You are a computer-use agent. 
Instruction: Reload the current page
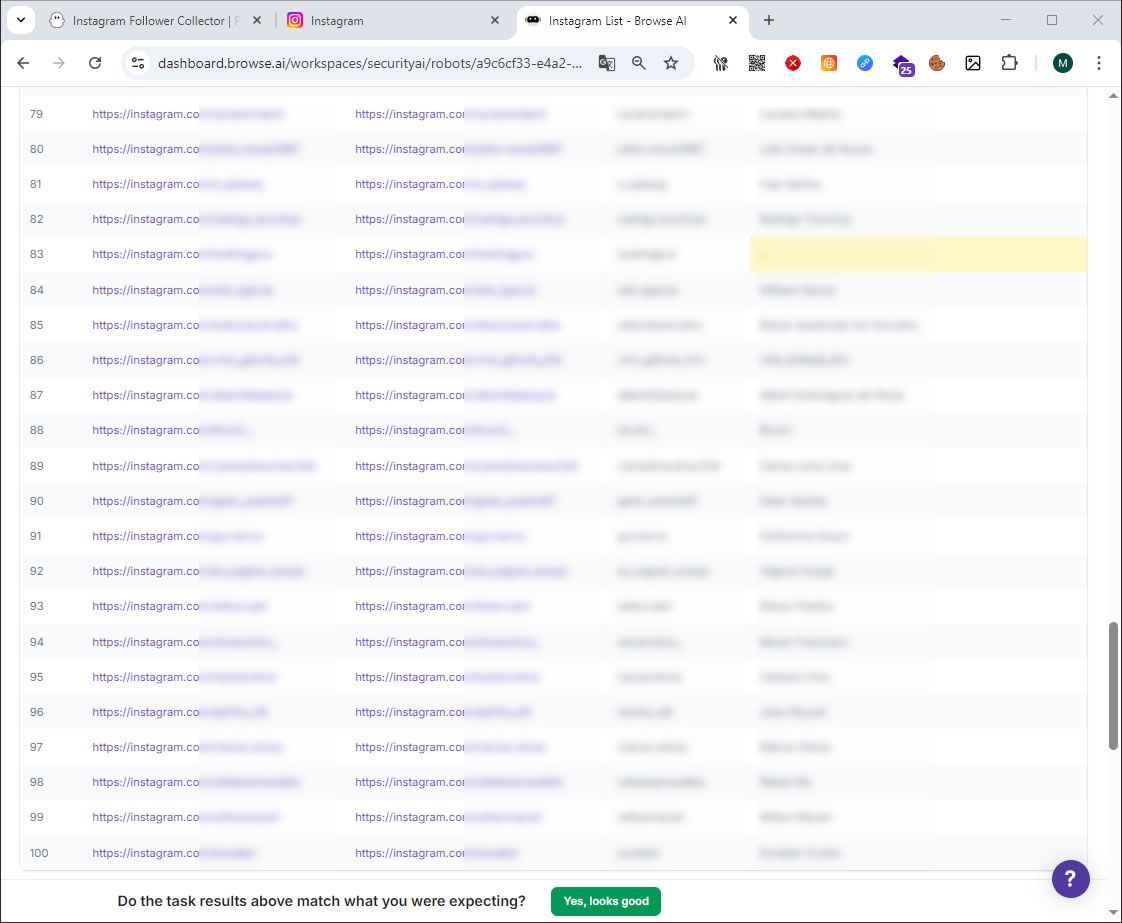coord(95,63)
